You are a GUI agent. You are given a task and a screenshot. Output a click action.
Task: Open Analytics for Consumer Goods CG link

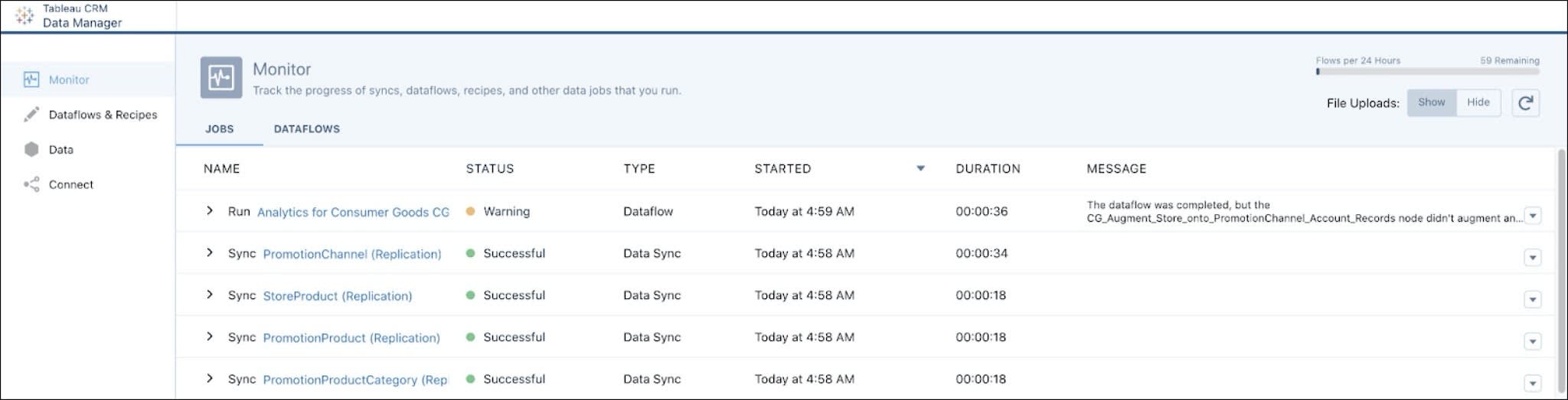(353, 212)
